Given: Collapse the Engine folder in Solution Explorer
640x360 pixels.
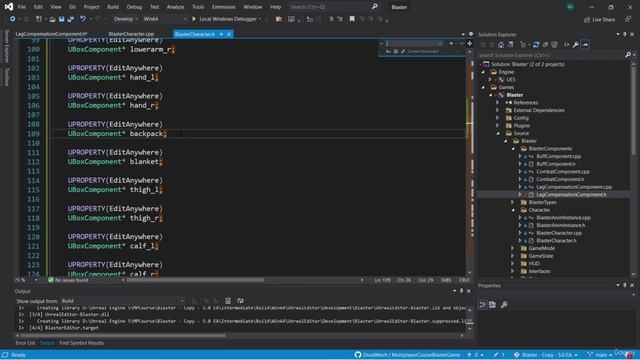Looking at the screenshot, I should 483,72.
